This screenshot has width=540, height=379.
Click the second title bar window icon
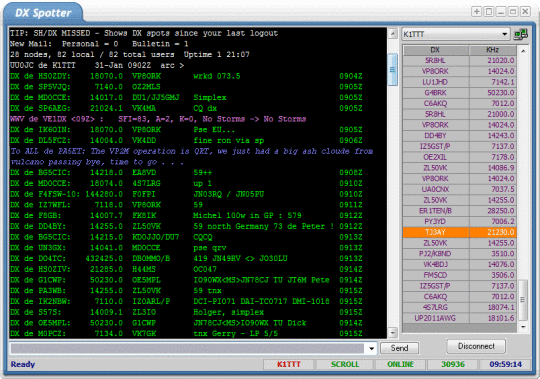pyautogui.click(x=488, y=11)
